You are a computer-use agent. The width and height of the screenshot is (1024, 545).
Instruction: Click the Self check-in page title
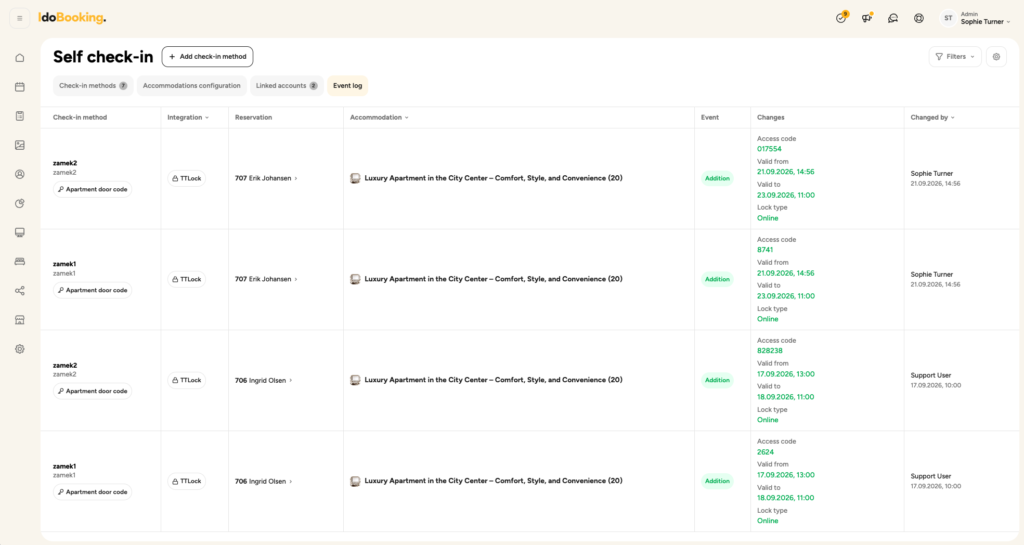click(103, 57)
